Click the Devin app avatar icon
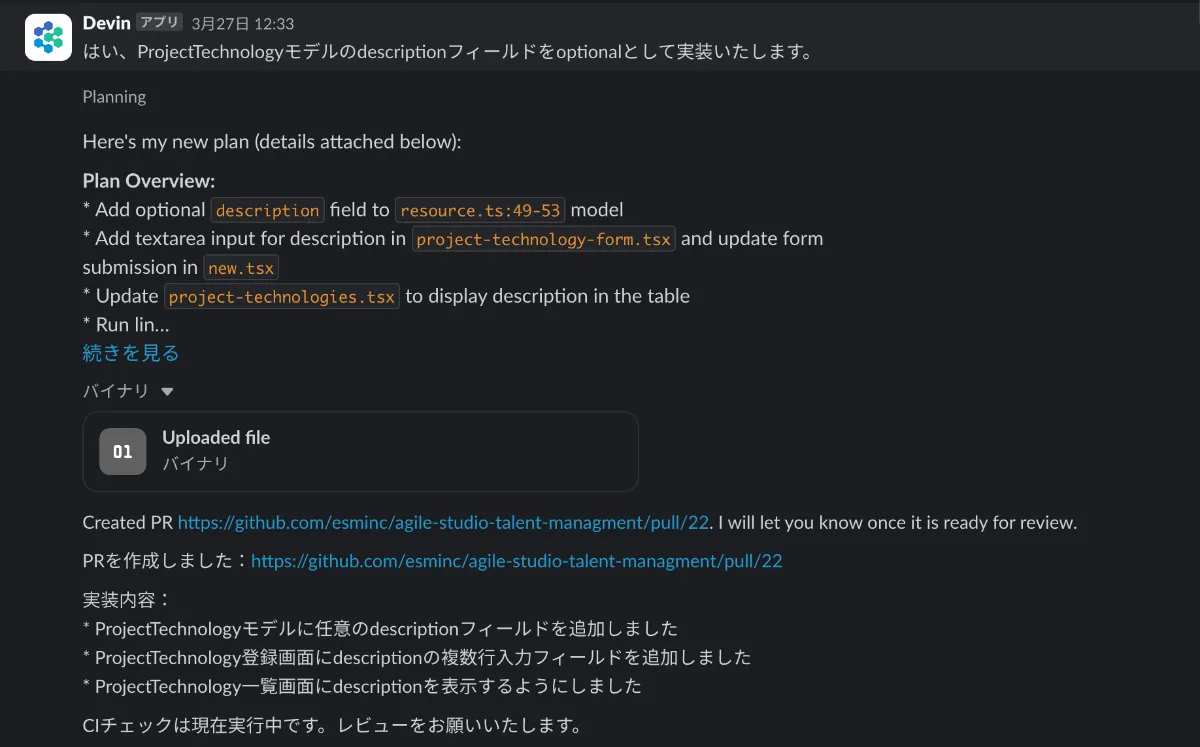1200x747 pixels. point(48,37)
